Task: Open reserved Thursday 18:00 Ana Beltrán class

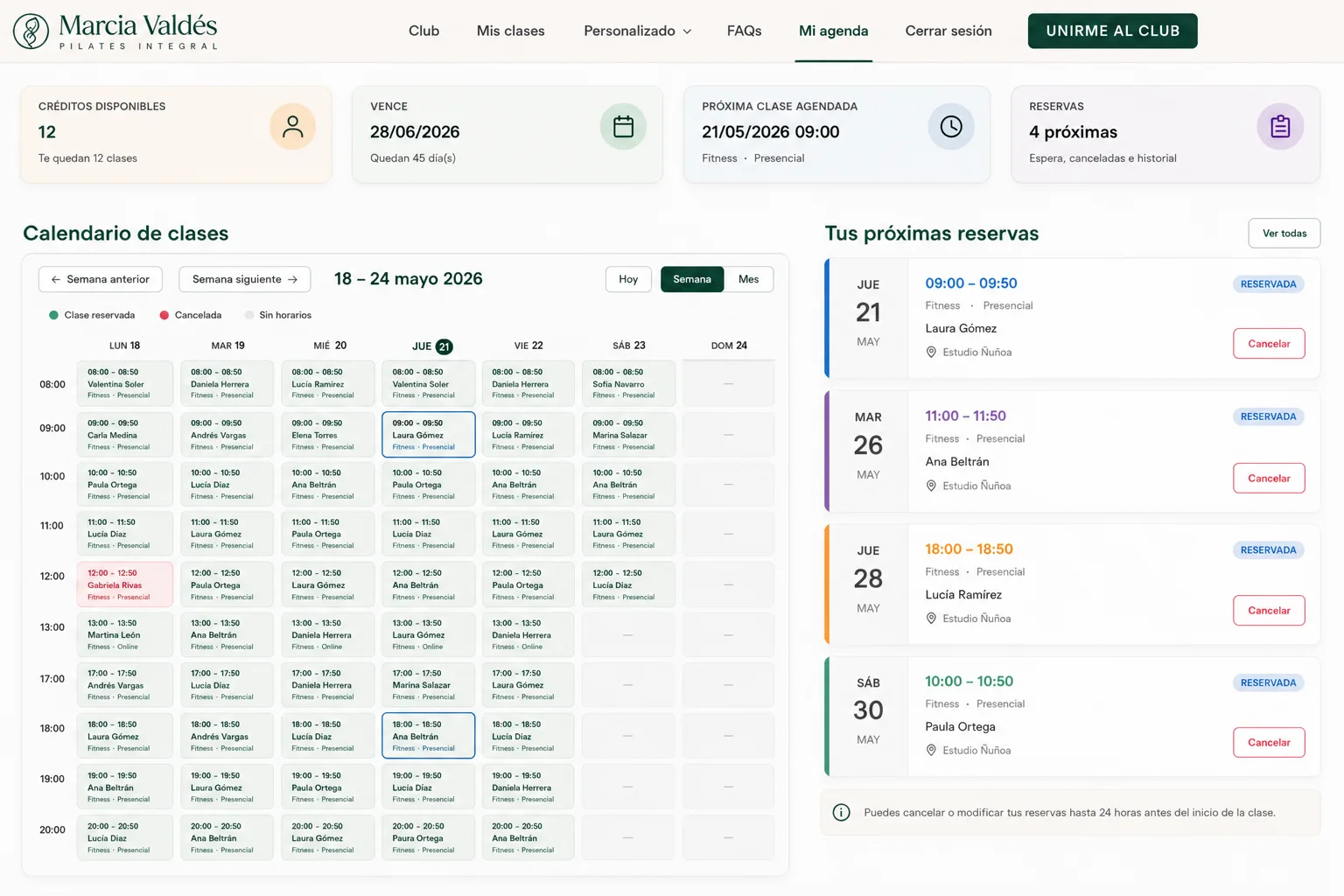Action: [x=429, y=736]
